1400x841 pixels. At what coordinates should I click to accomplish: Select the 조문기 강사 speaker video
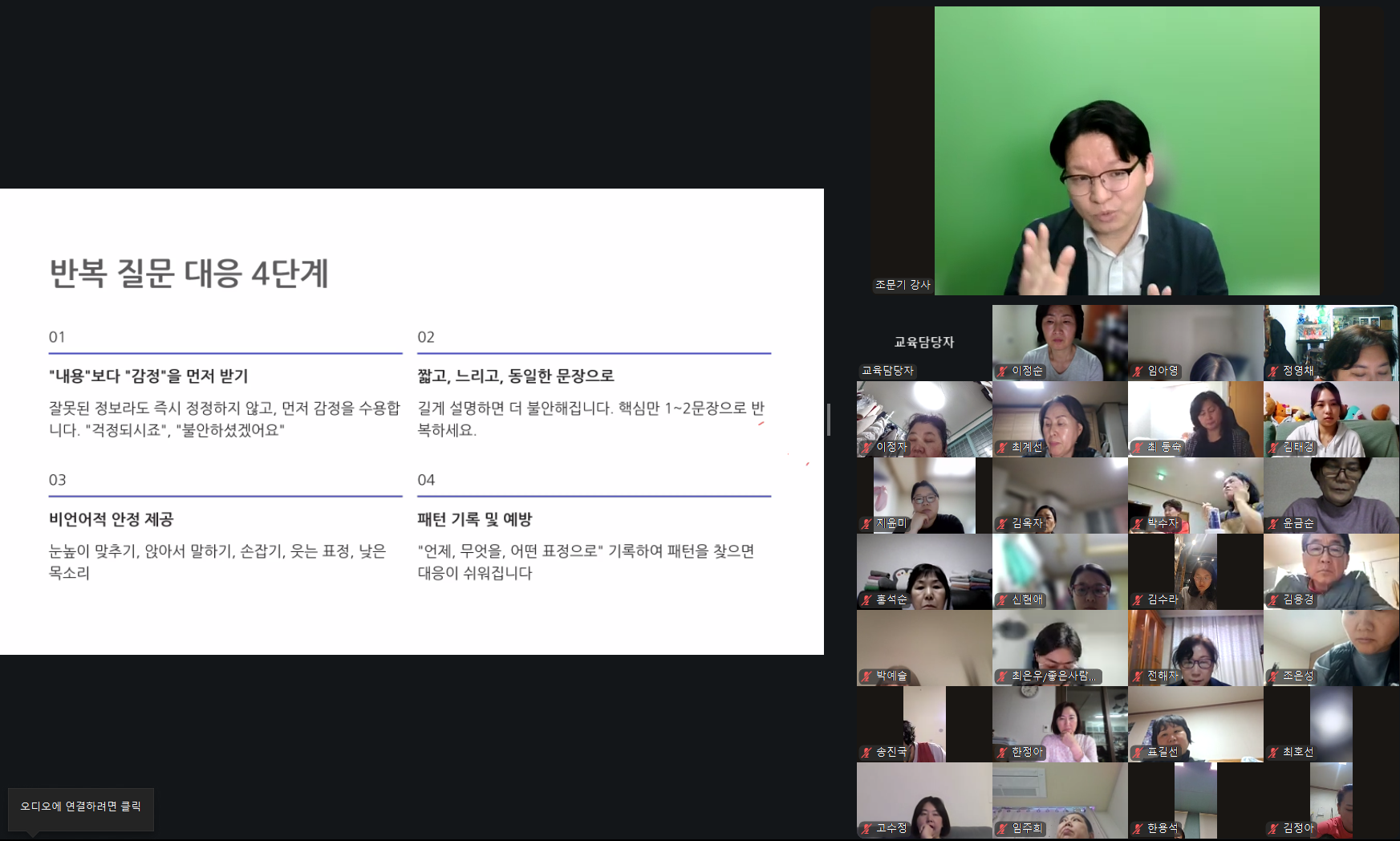pos(1126,151)
